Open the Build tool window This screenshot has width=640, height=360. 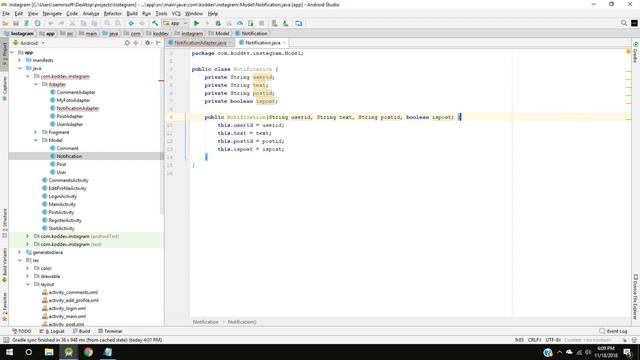click(81, 331)
